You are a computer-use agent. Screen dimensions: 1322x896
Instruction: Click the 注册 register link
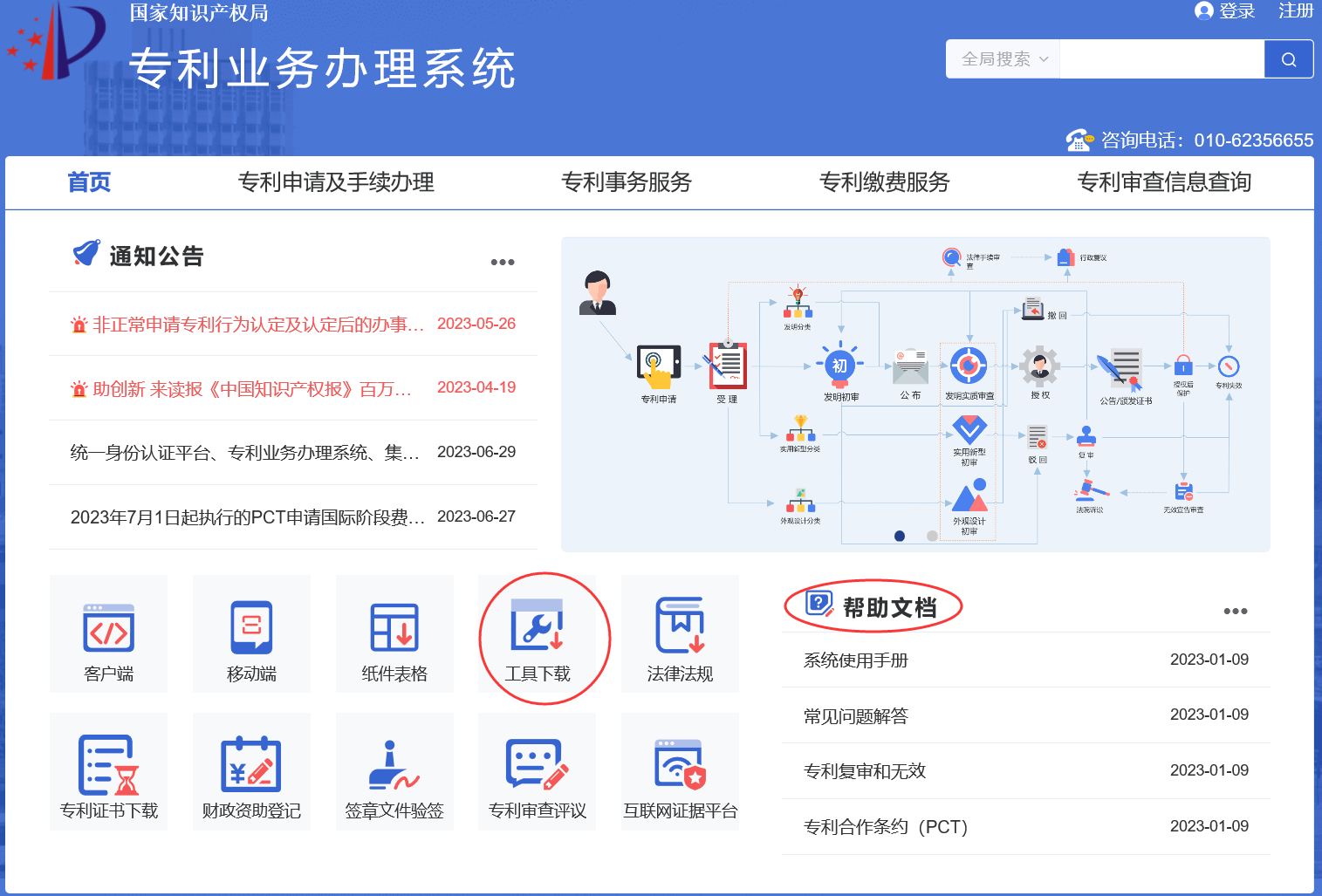(x=1296, y=10)
